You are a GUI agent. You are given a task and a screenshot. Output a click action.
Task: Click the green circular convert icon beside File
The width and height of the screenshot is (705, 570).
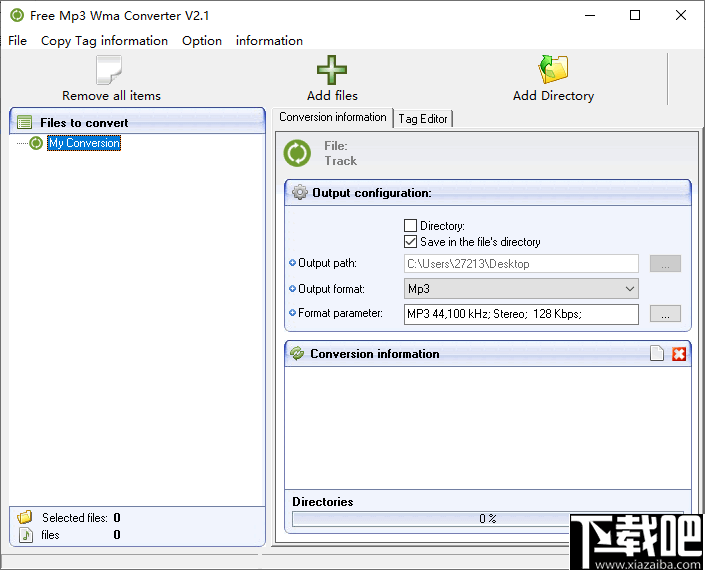pos(297,153)
